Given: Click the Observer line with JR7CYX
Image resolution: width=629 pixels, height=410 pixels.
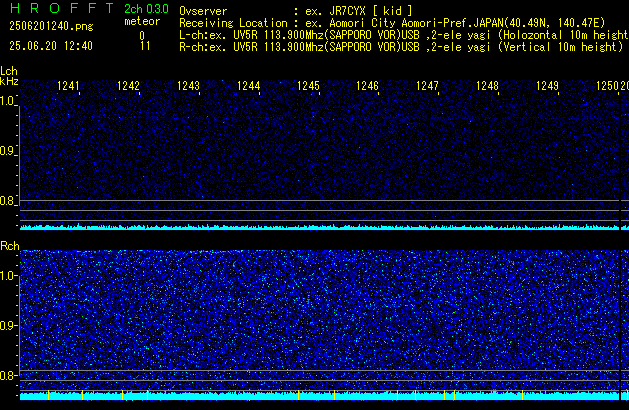Looking at the screenshot, I should tap(295, 11).
